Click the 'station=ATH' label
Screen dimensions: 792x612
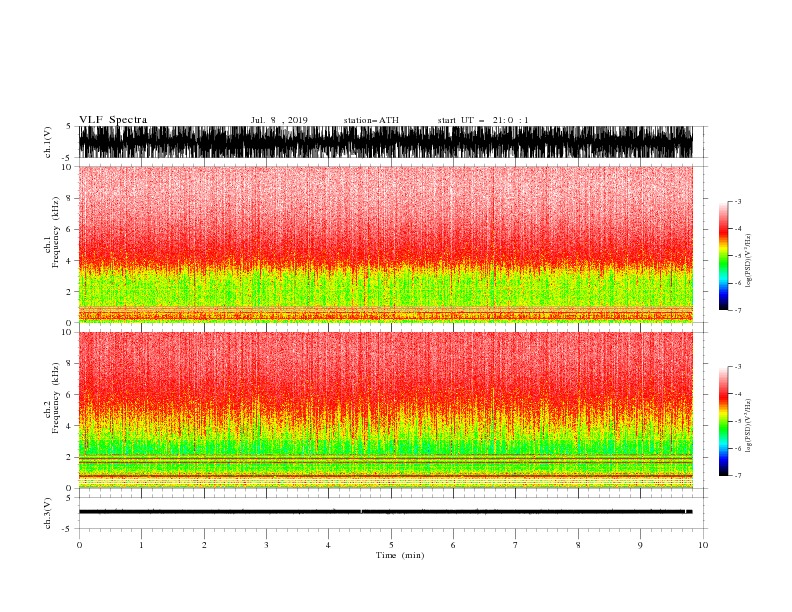[x=371, y=120]
